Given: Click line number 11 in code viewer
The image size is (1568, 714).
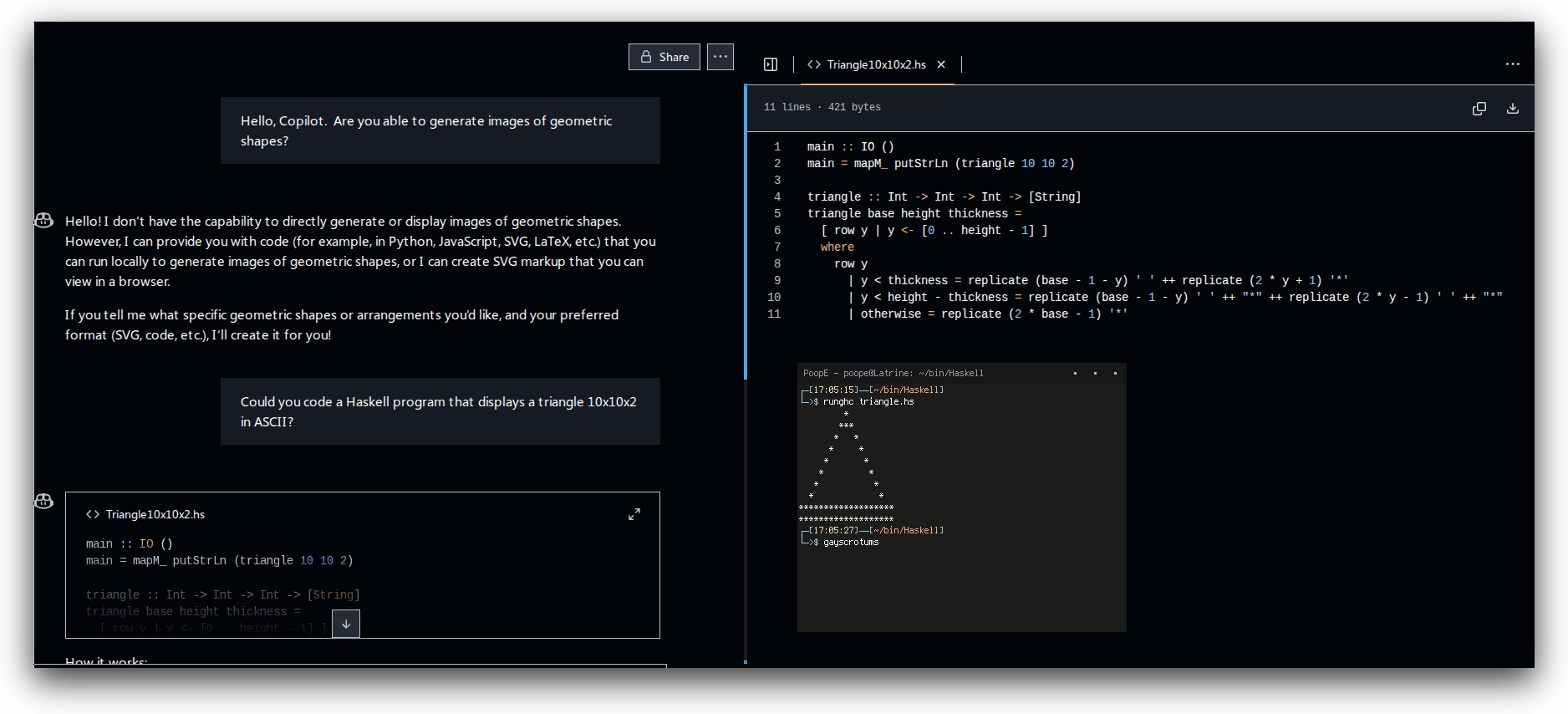Looking at the screenshot, I should pos(774,314).
